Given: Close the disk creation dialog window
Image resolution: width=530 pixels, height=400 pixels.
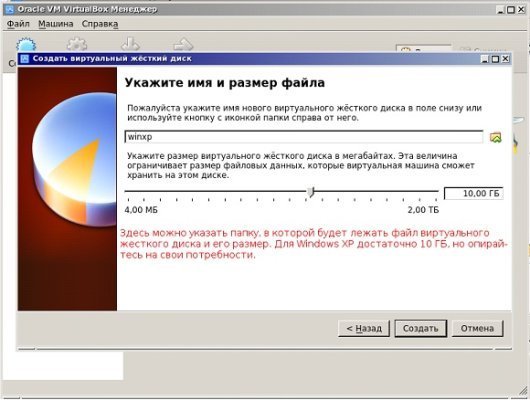Looking at the screenshot, I should [505, 59].
